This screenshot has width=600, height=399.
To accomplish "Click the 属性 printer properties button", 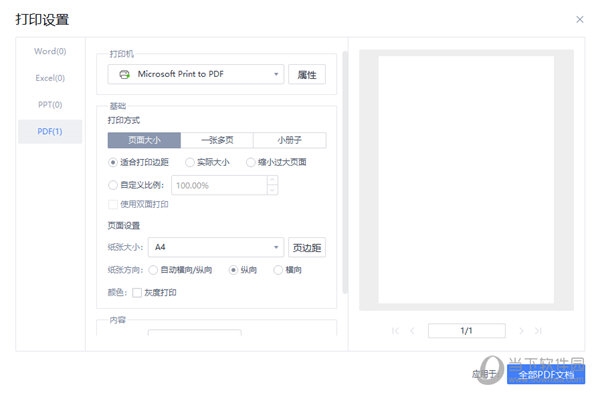I will click(307, 74).
